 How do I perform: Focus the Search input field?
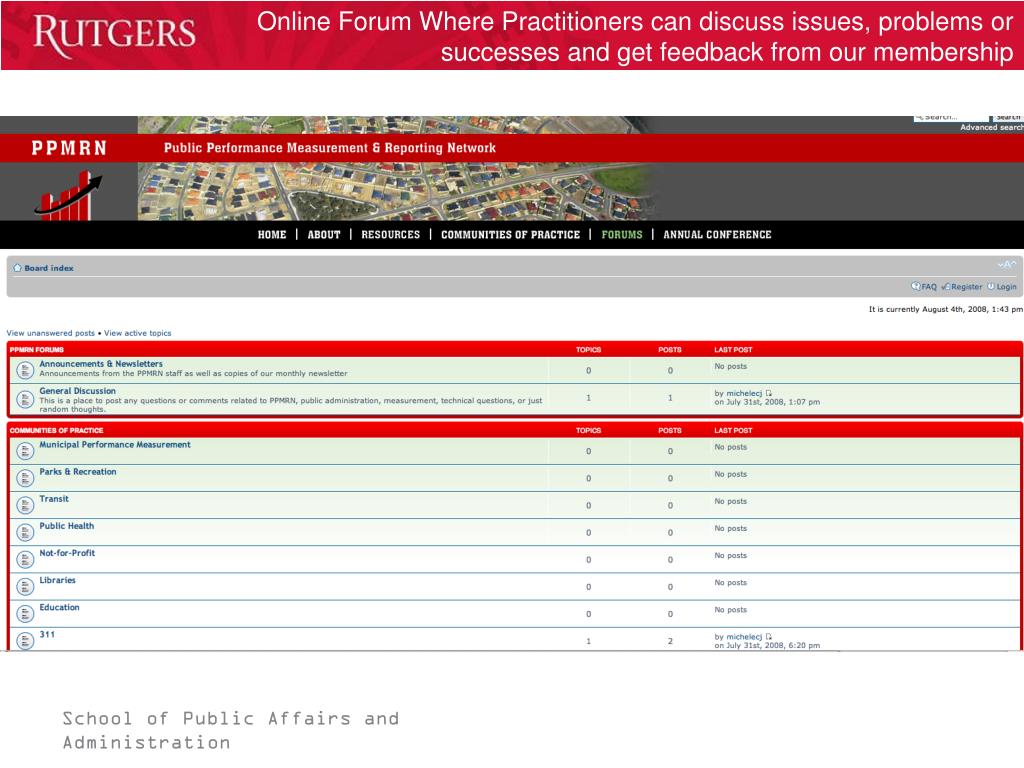(950, 118)
